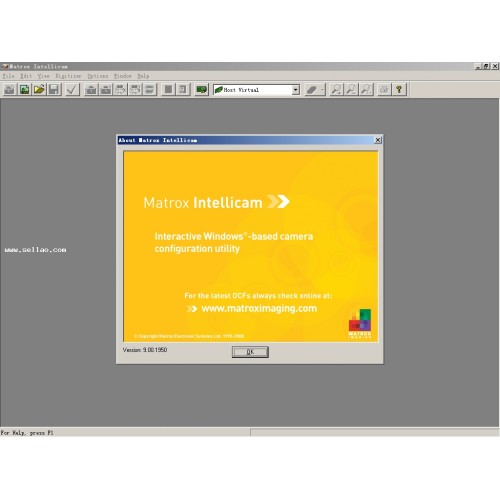Click the green board icon left of the dropdown

[201, 89]
